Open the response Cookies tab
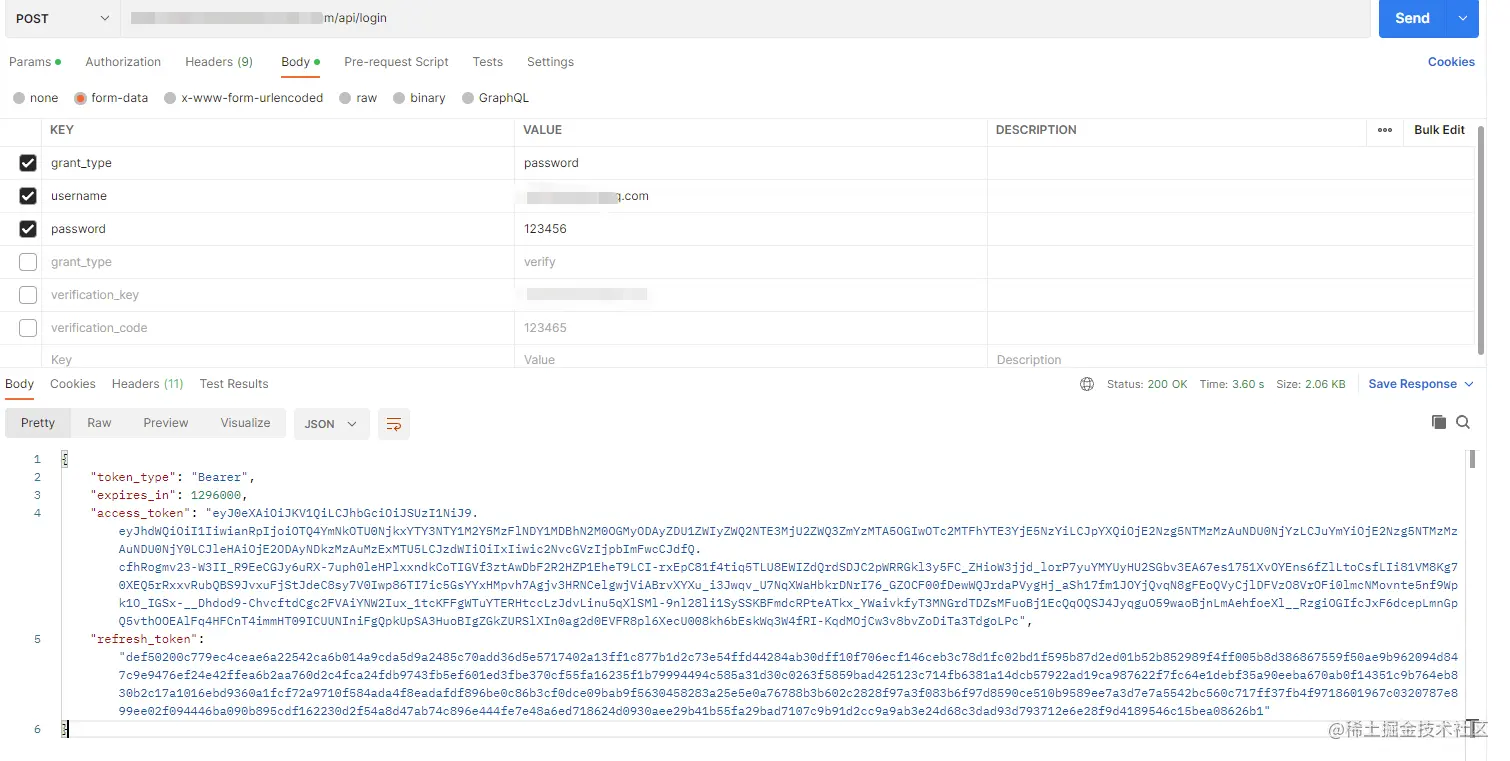Screen dimensions: 1510x761 point(73,384)
